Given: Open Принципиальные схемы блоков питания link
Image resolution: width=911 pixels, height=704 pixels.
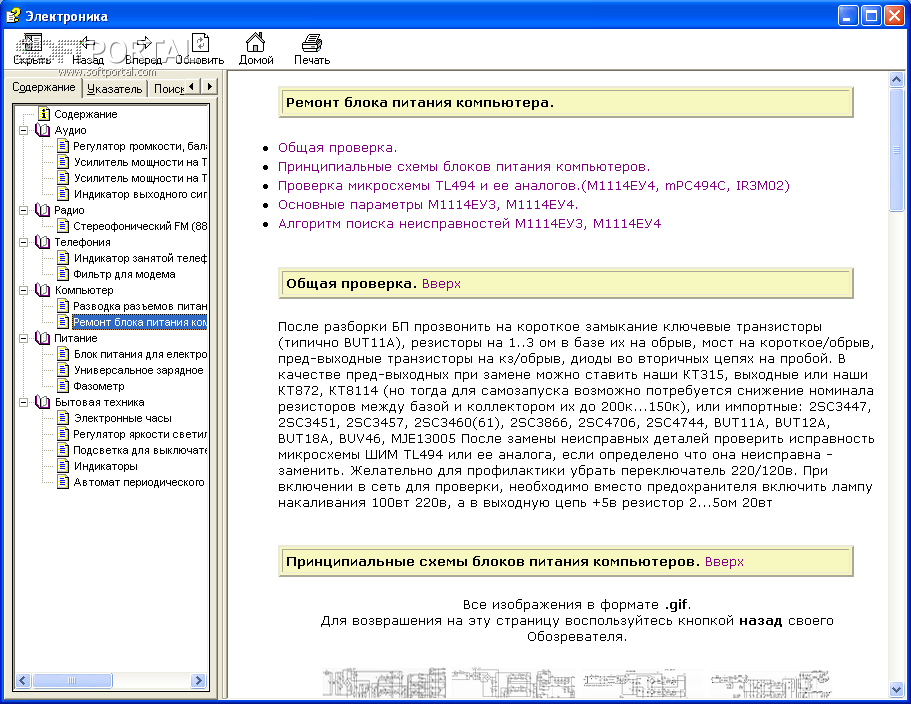Looking at the screenshot, I should pos(464,167).
